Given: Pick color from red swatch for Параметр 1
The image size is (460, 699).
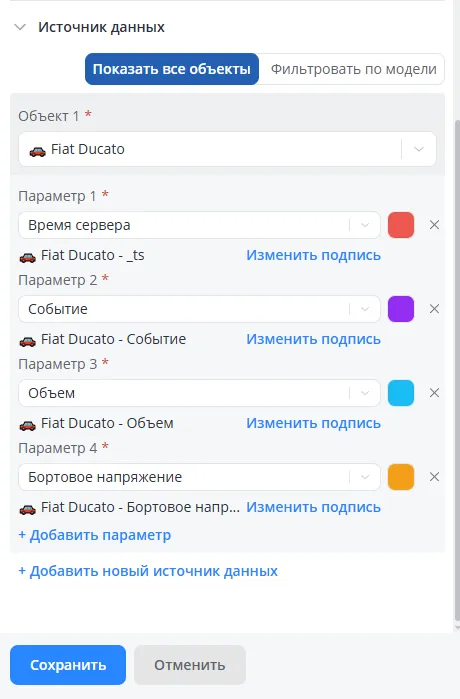Looking at the screenshot, I should coord(401,225).
